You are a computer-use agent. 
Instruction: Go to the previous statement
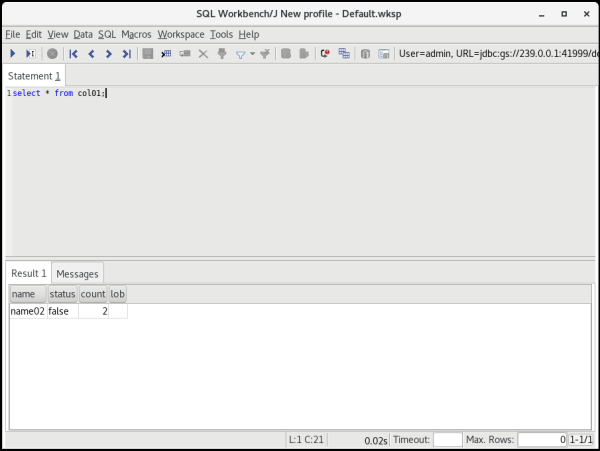91,54
